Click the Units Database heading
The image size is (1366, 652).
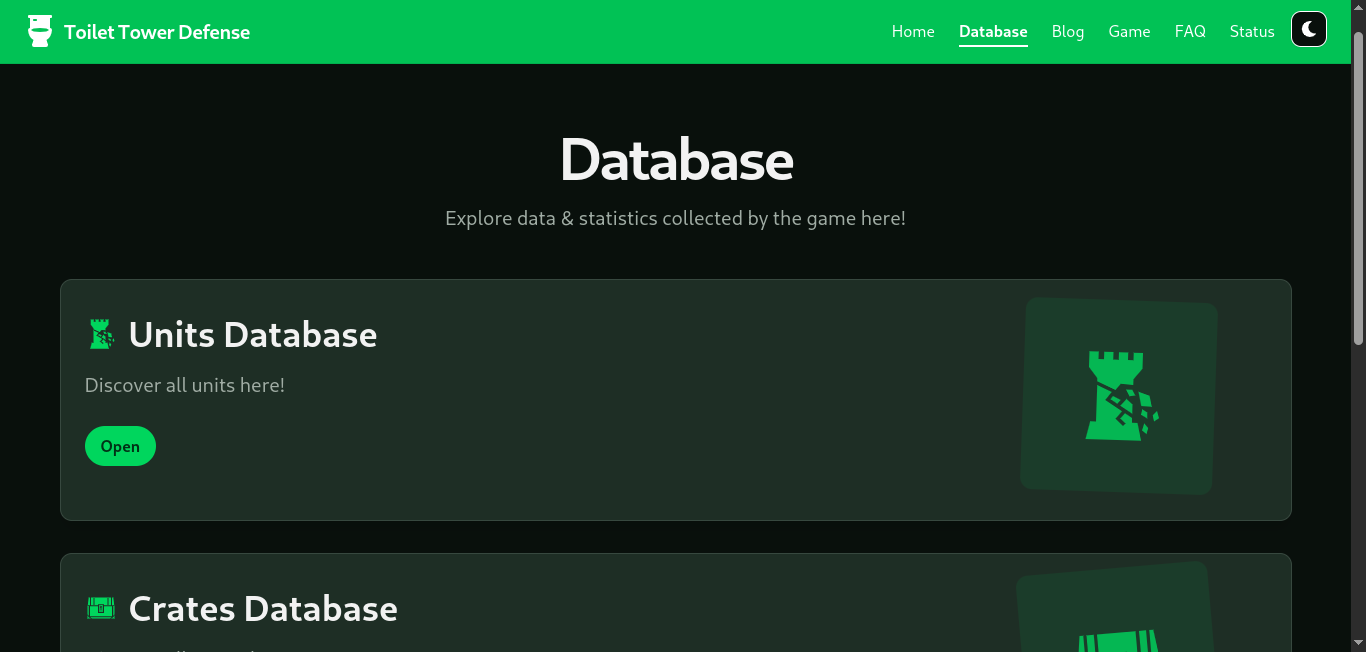coord(253,334)
